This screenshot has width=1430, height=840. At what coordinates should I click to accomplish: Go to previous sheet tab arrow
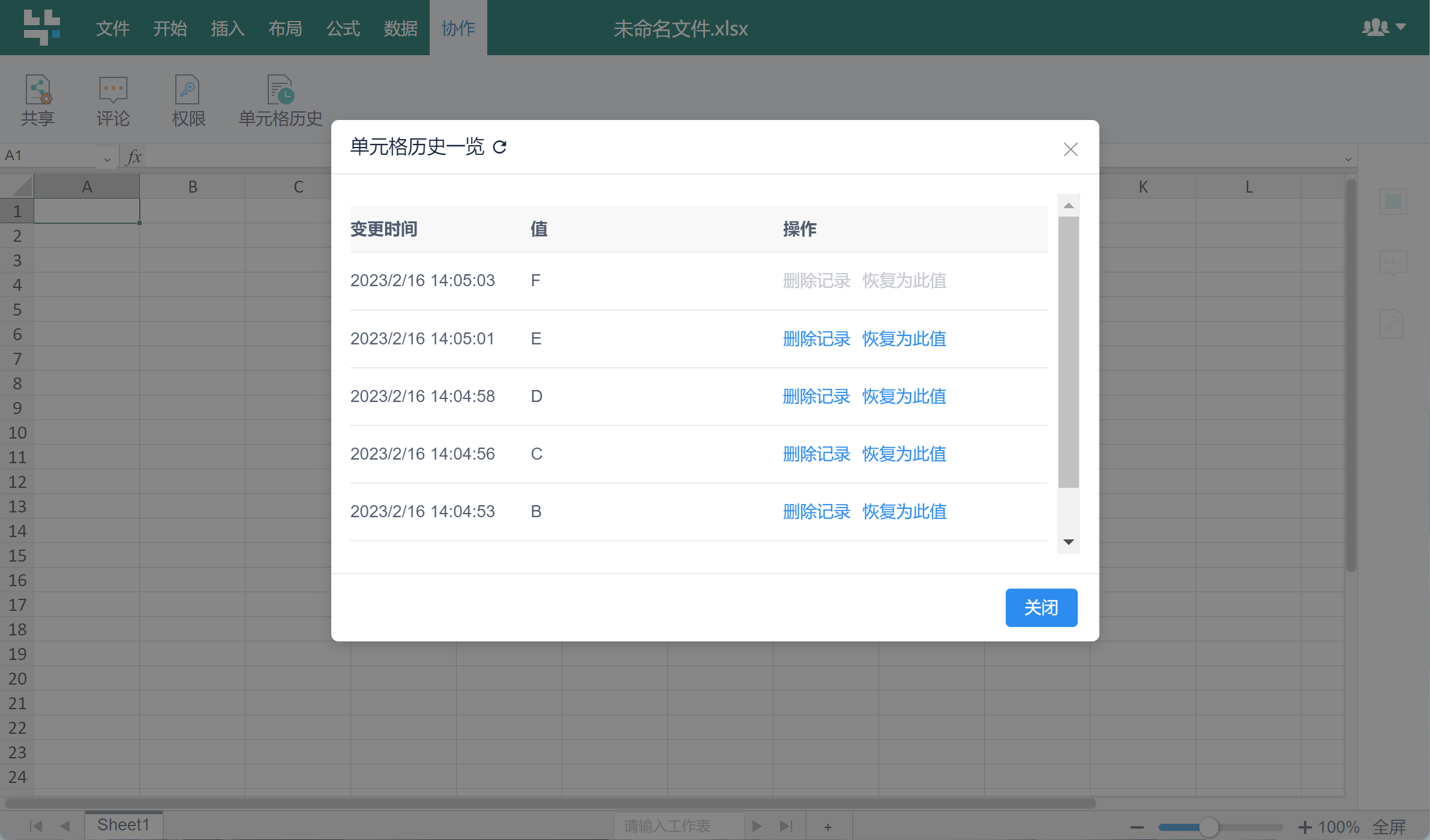[x=65, y=826]
